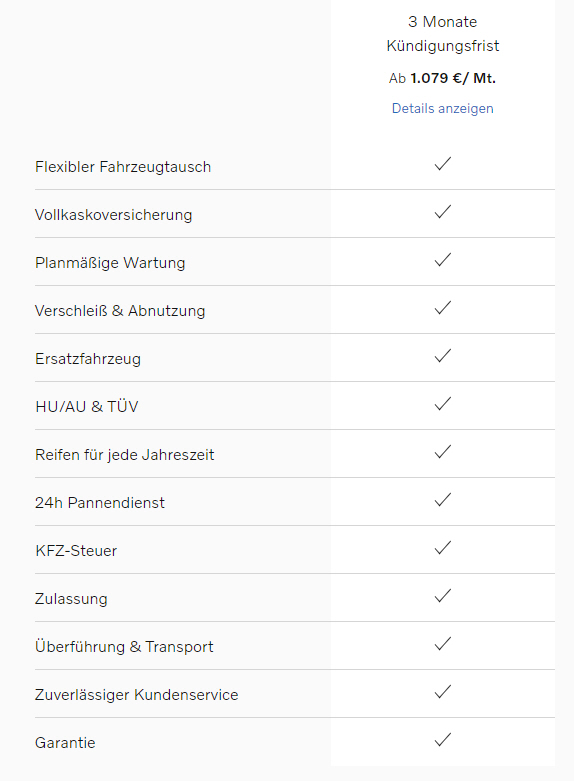Select the Garantie feature label
This screenshot has width=574, height=781.
click(65, 743)
